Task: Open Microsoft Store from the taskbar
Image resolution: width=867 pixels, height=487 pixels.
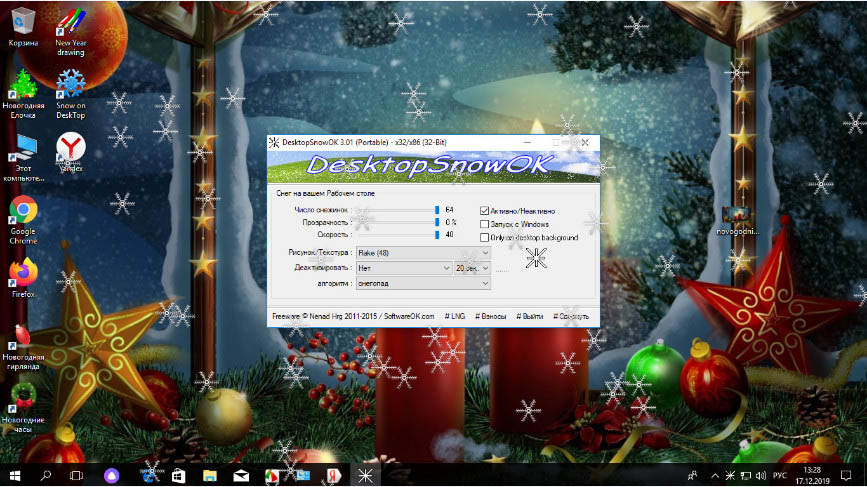Action: tap(179, 475)
